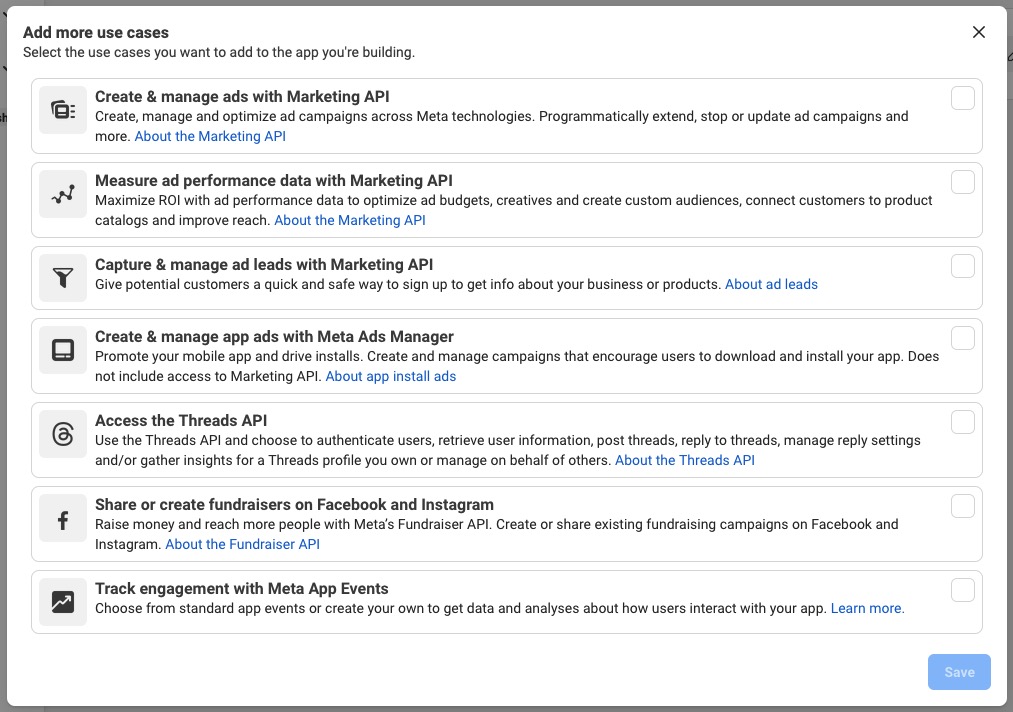Click the Meta App Events trending chart icon
This screenshot has height=712, width=1013.
63,602
